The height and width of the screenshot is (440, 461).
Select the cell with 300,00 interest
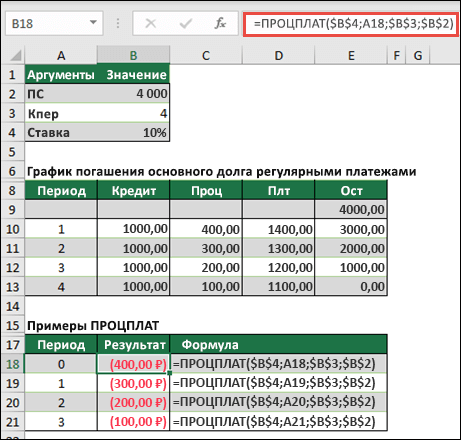206,248
